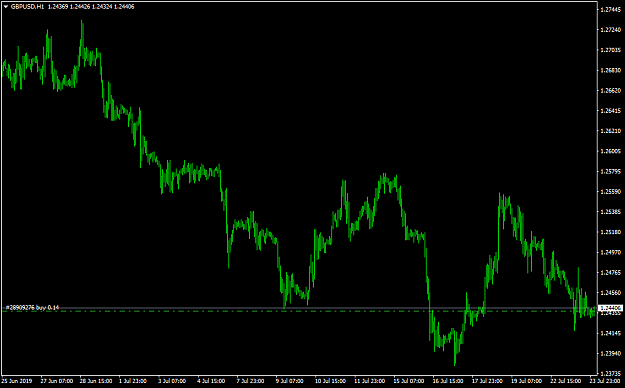Click the GBPUSD,H1 chart title
The height and width of the screenshot is (388, 625).
click(x=28, y=7)
